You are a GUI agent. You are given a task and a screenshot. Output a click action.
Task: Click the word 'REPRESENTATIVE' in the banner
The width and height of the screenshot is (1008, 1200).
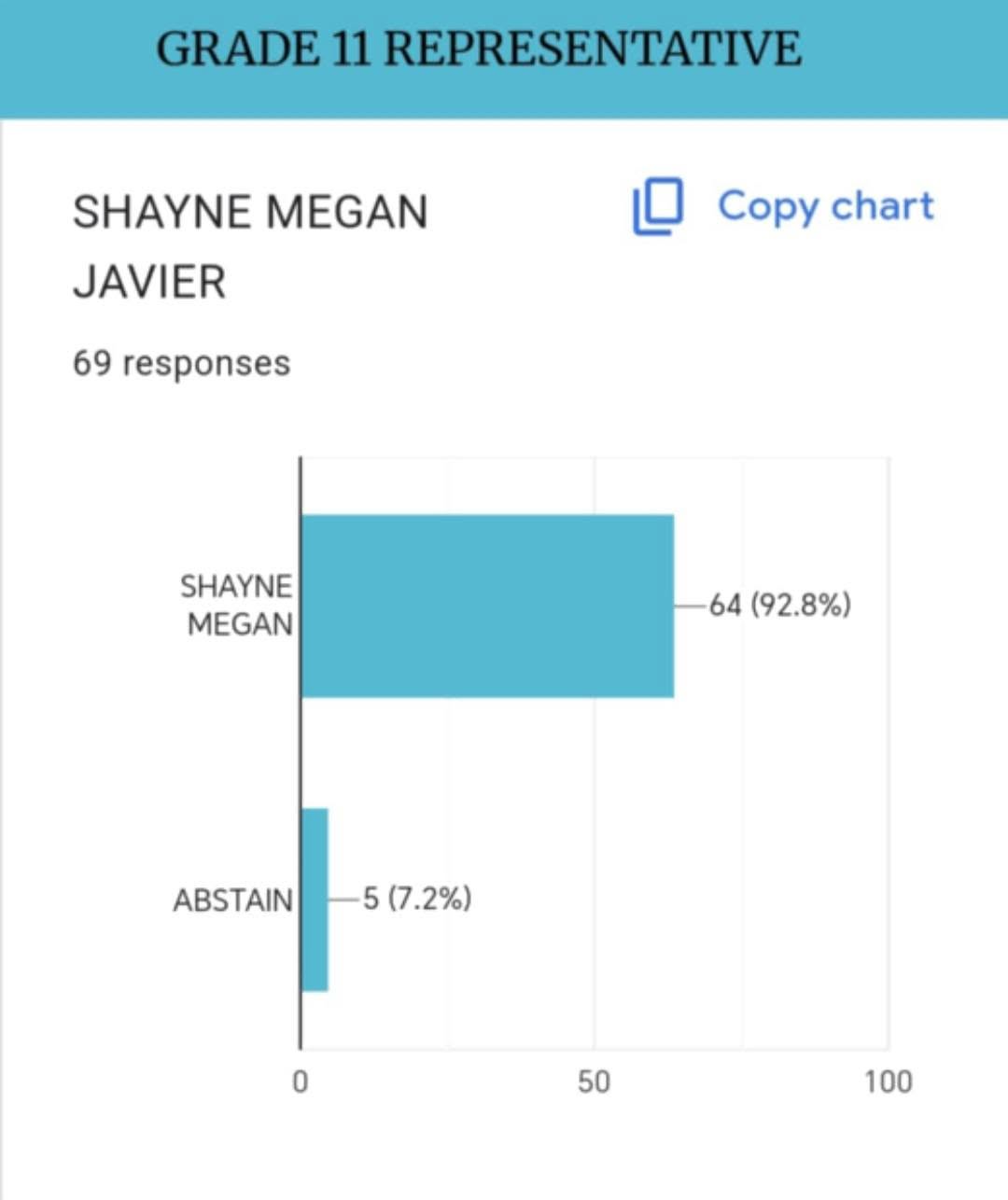click(x=593, y=49)
